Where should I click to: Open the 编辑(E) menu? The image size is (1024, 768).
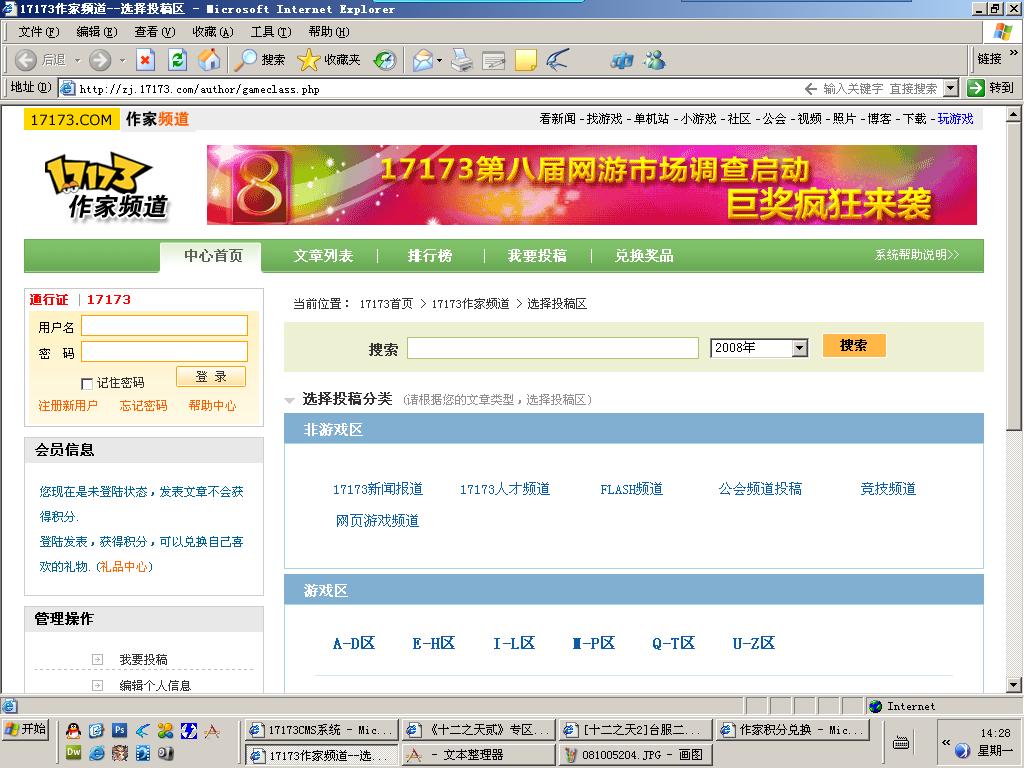click(97, 31)
